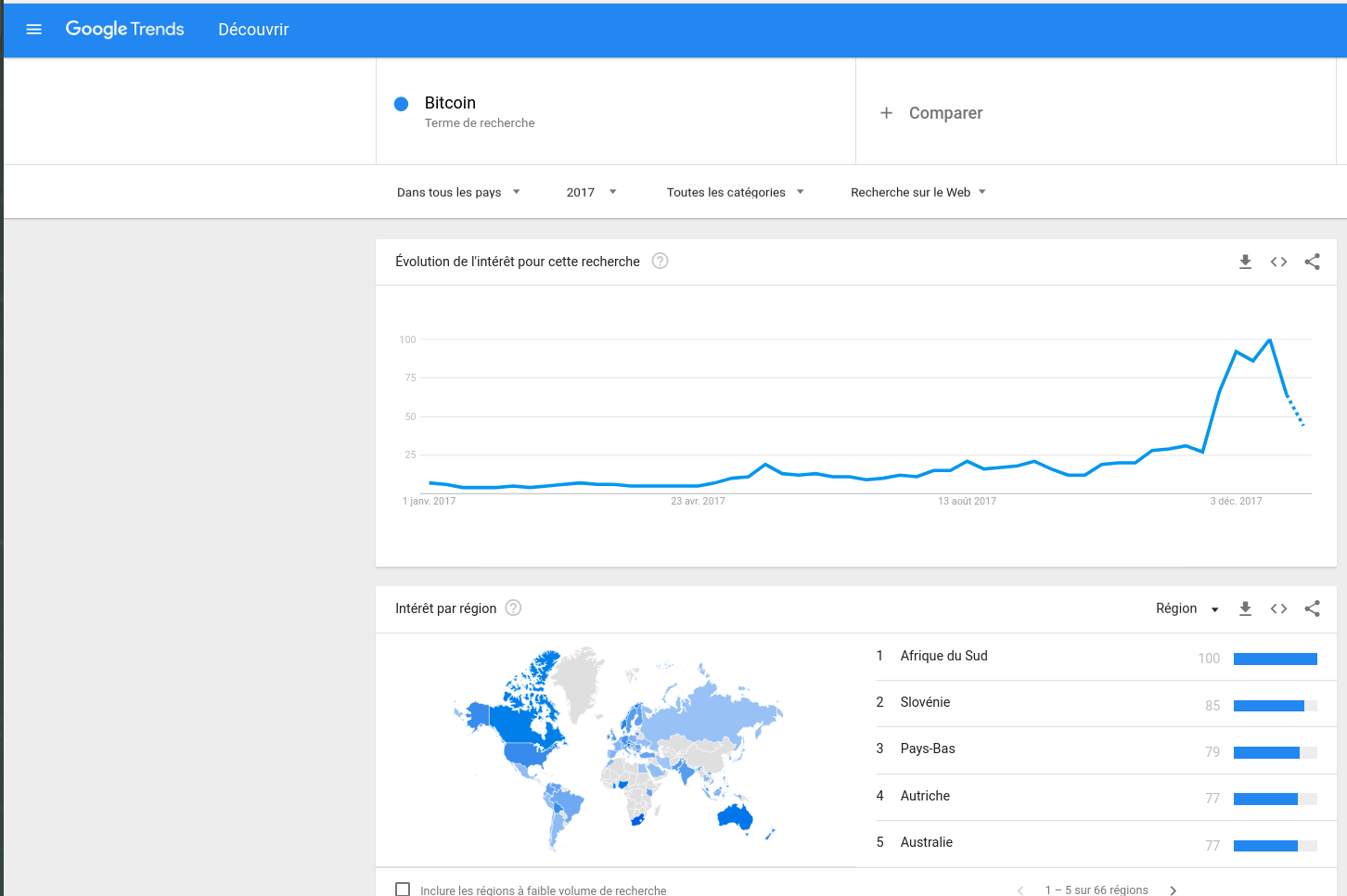Enable 'Inclure les régions à faible volume' checkbox

[x=403, y=890]
